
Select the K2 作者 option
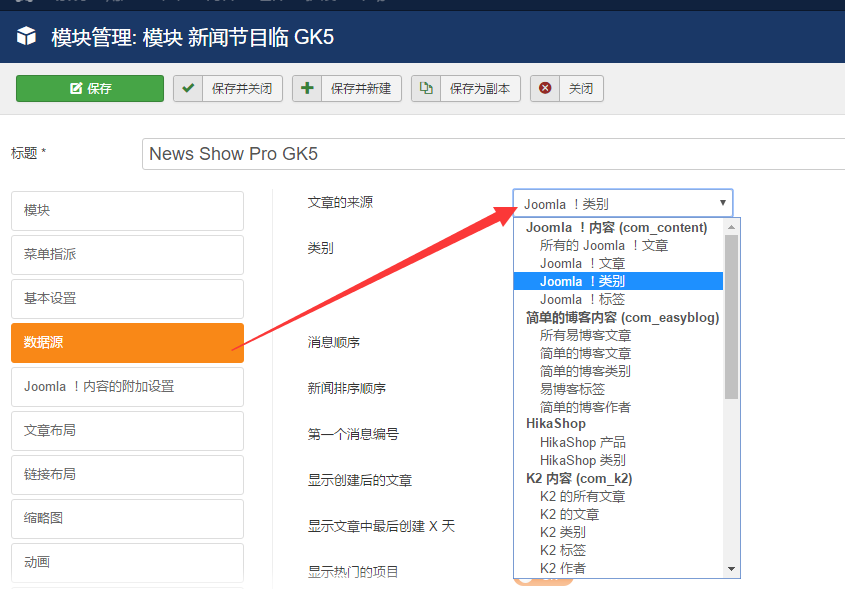[x=618, y=568]
